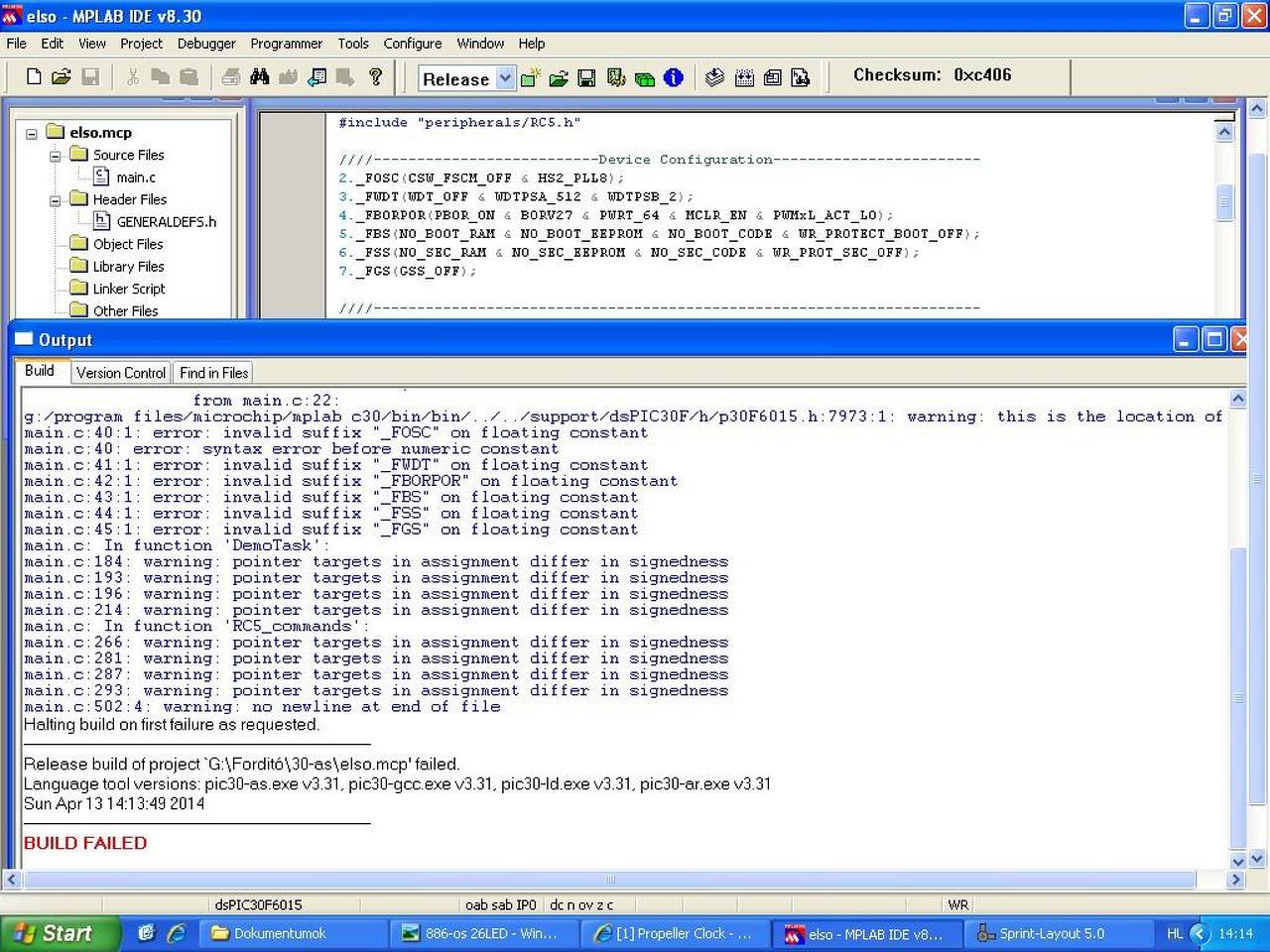Click the Copy toolbar icon
1270x952 pixels.
(x=161, y=76)
